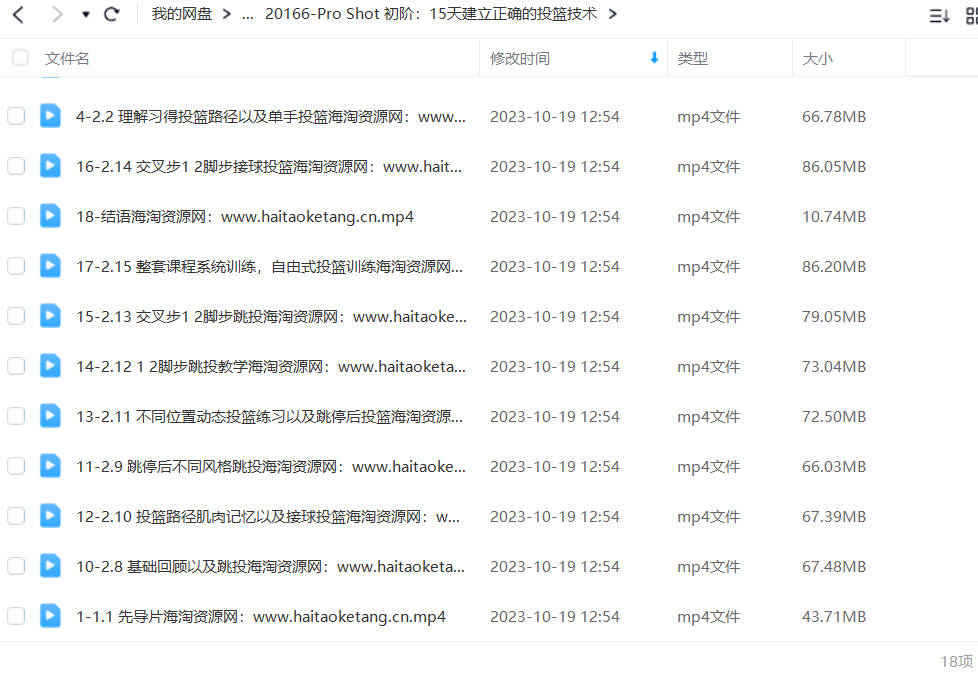Switch to grid view layout
The height and width of the screenshot is (678, 978).
pos(972,16)
